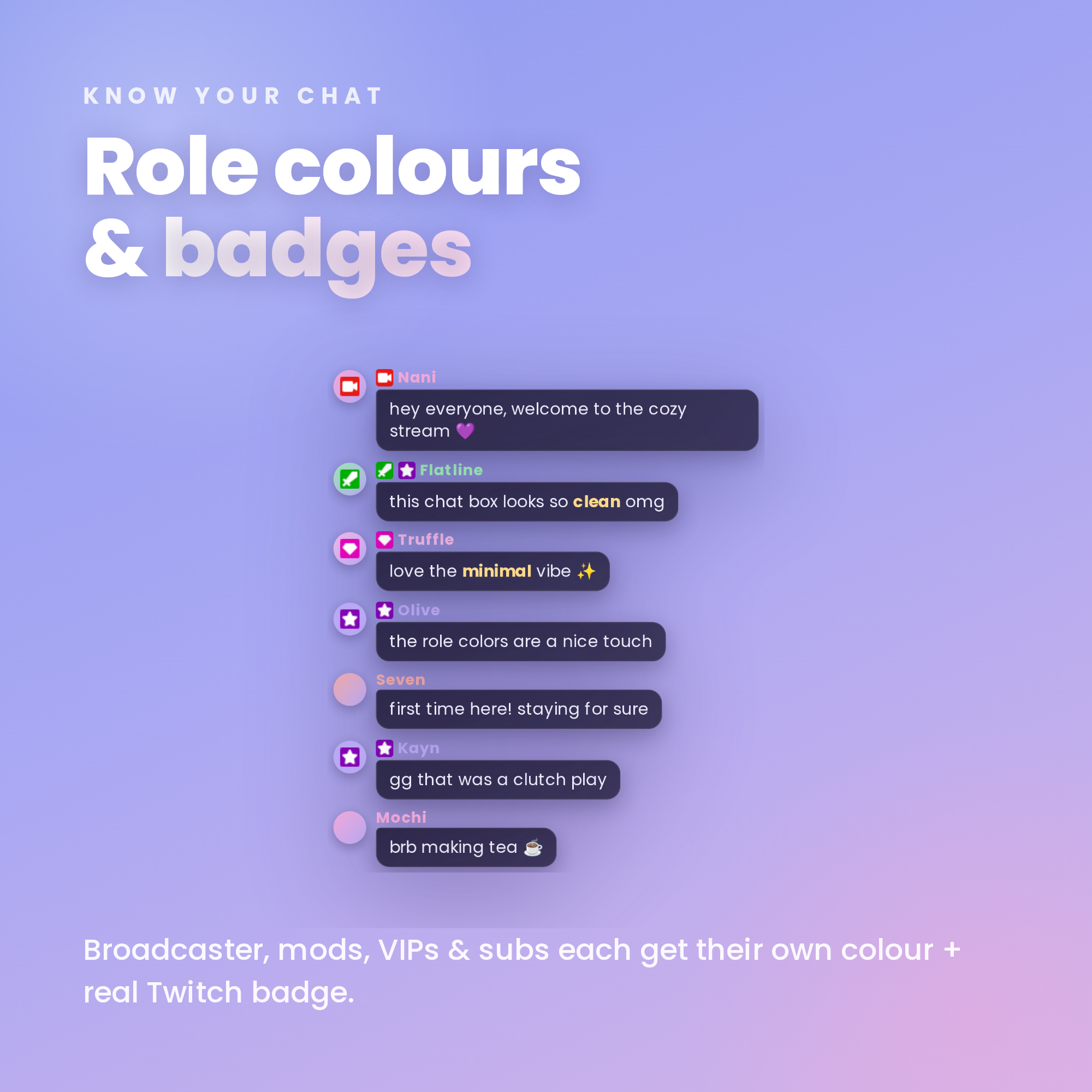
Task: Click the 'welcome to the cozy stream' message
Action: tap(567, 420)
